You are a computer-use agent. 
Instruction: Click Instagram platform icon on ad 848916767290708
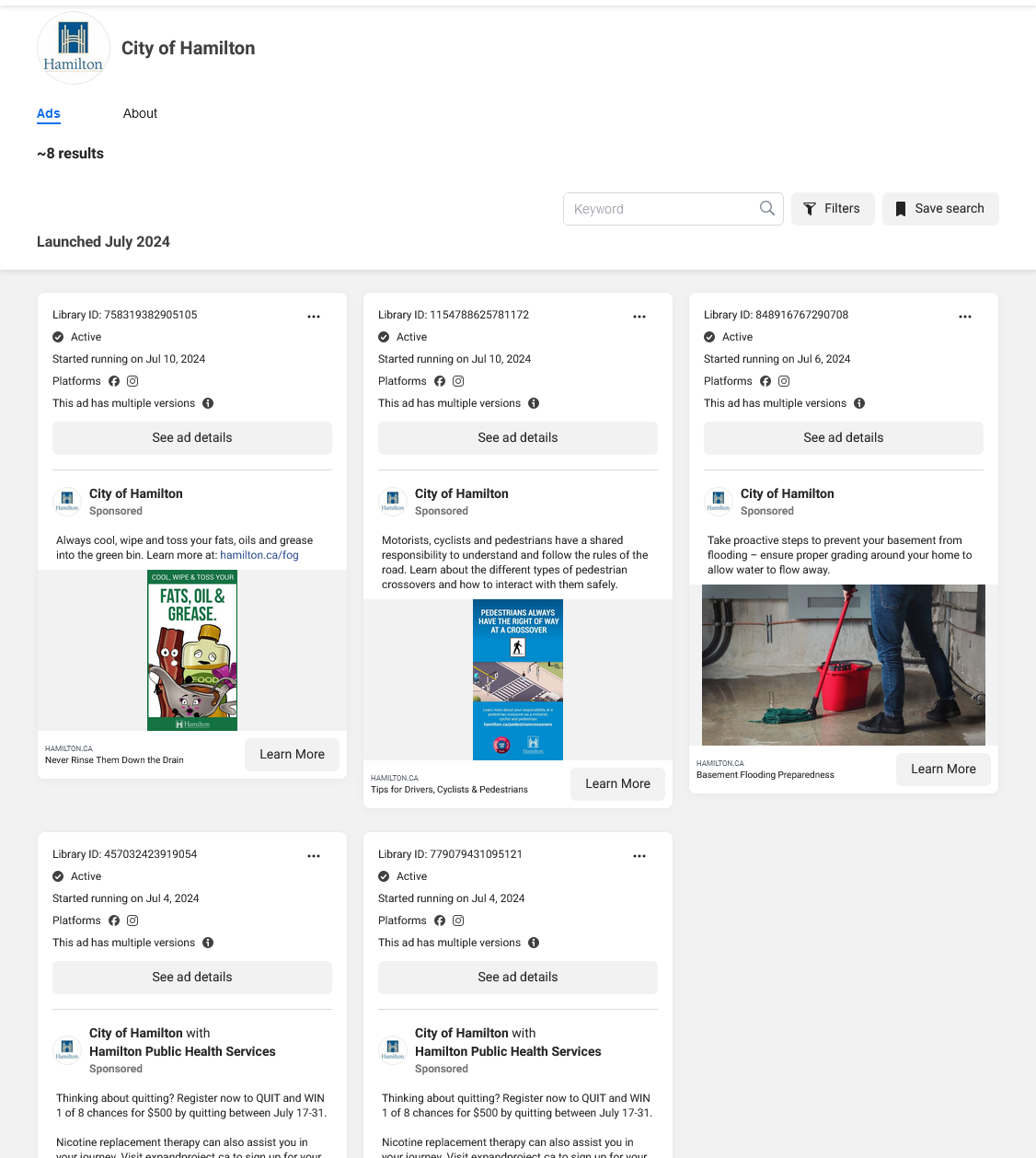click(x=784, y=381)
